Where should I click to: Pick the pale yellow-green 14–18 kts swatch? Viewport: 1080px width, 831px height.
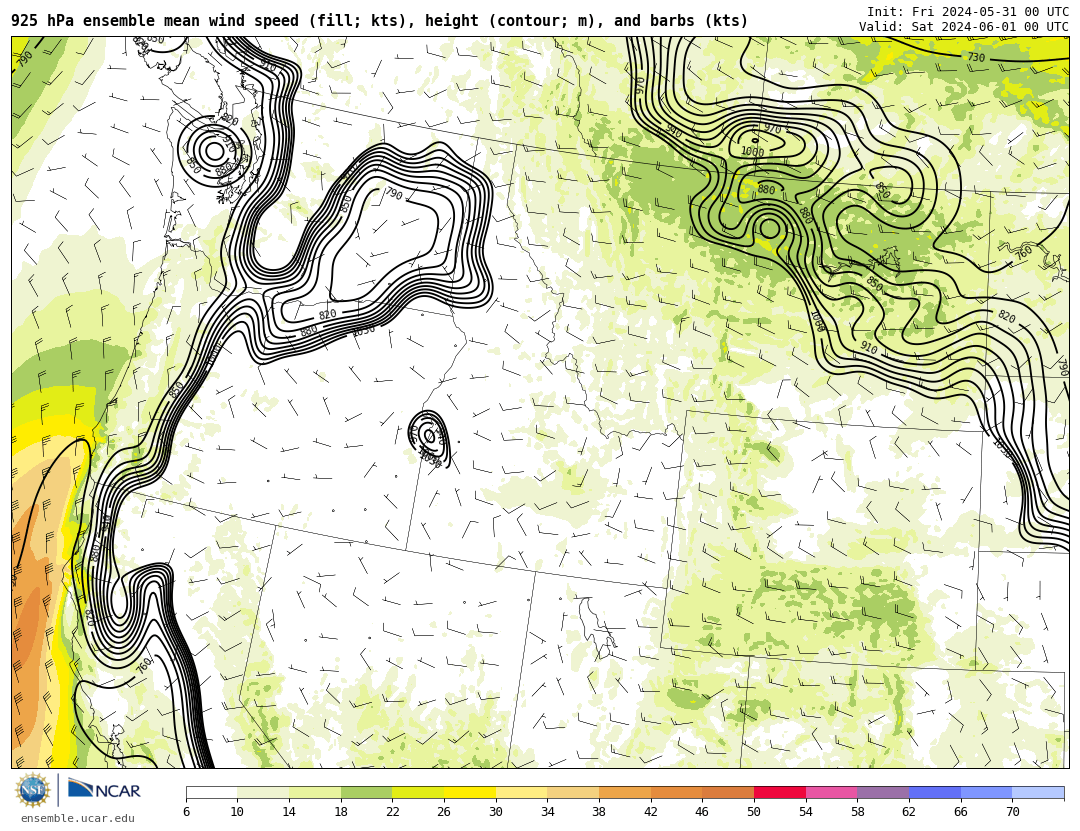(315, 792)
